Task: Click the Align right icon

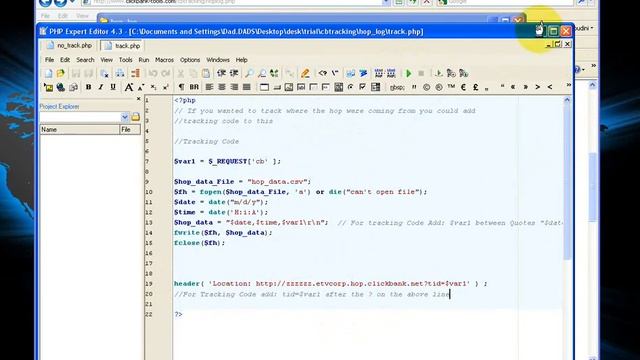Action: (234, 87)
